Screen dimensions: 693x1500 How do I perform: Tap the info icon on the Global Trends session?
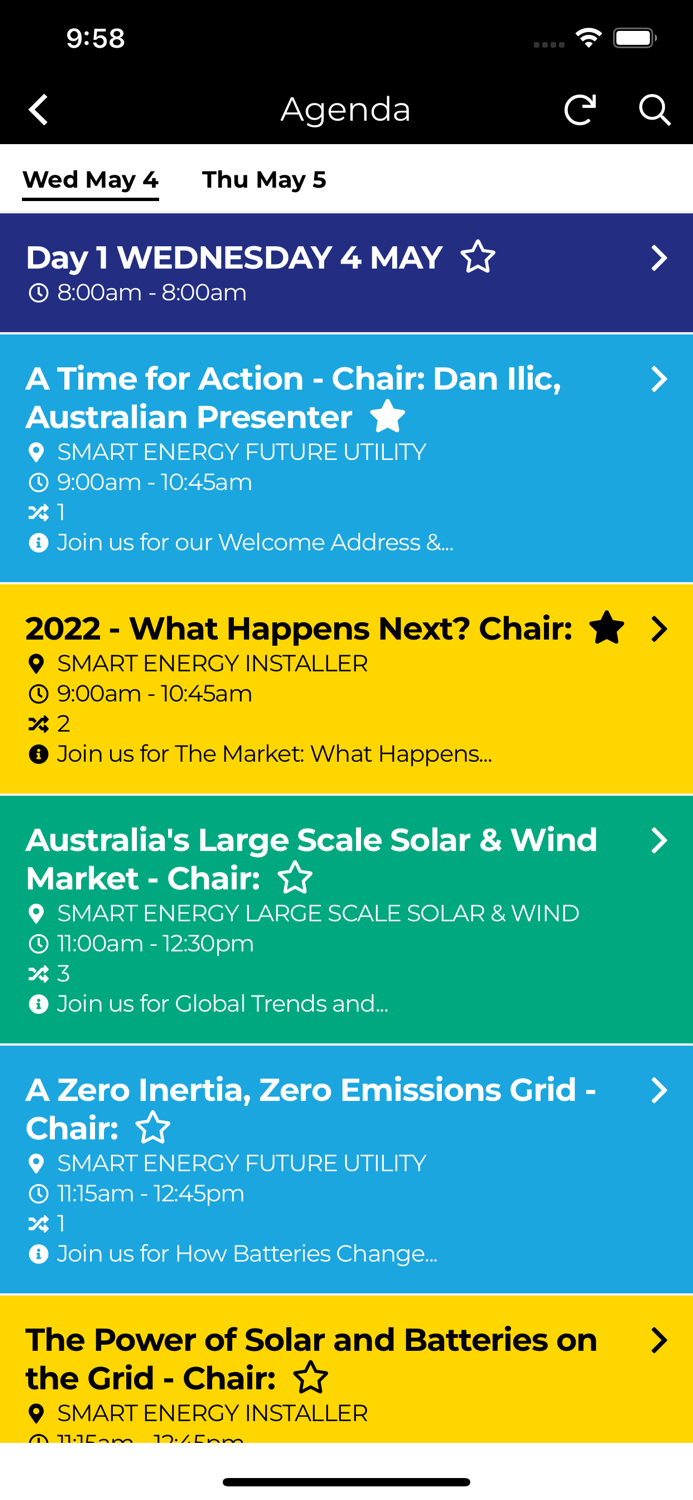tap(37, 1003)
